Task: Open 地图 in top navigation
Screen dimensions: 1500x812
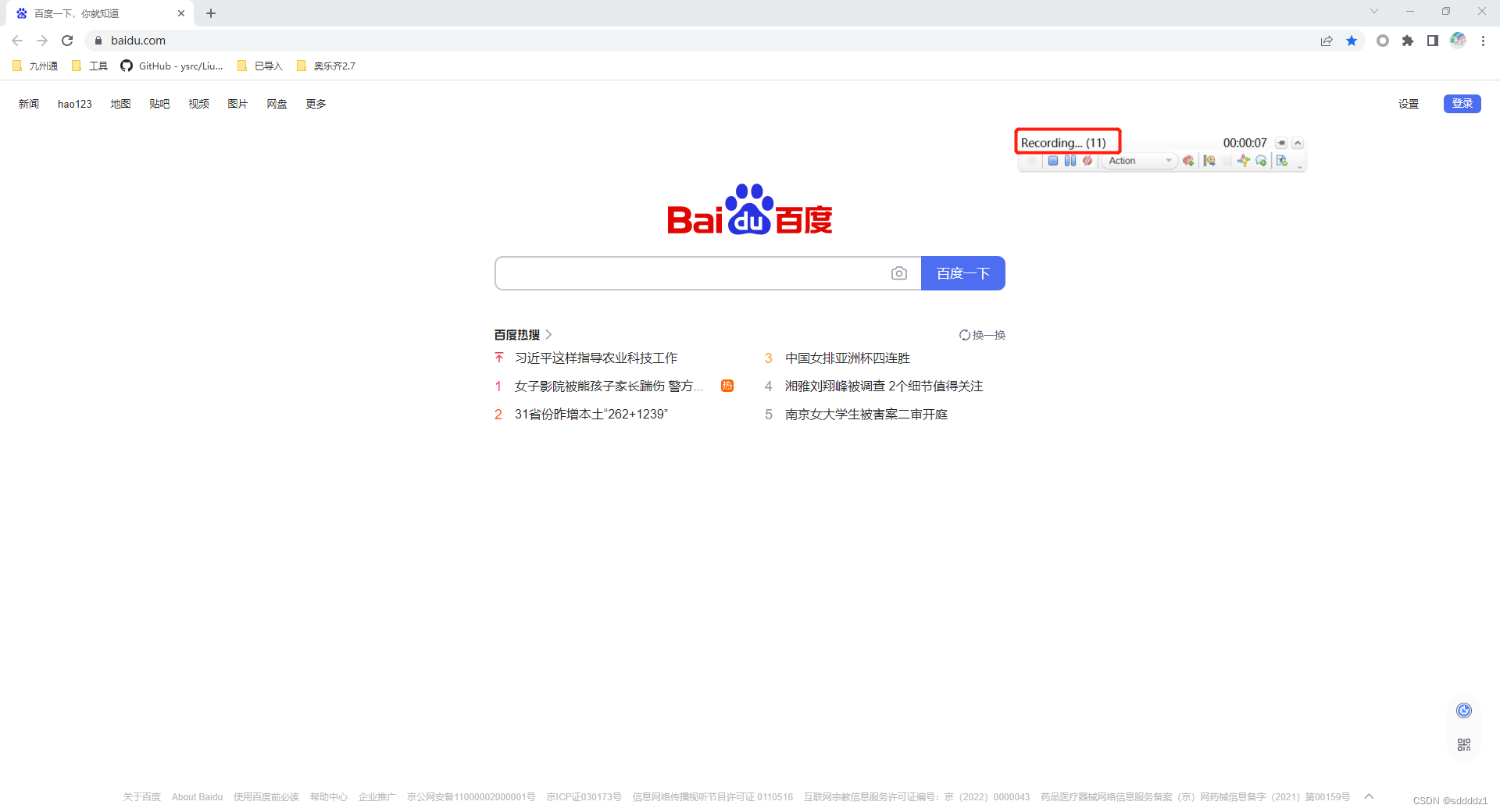Action: coord(120,104)
